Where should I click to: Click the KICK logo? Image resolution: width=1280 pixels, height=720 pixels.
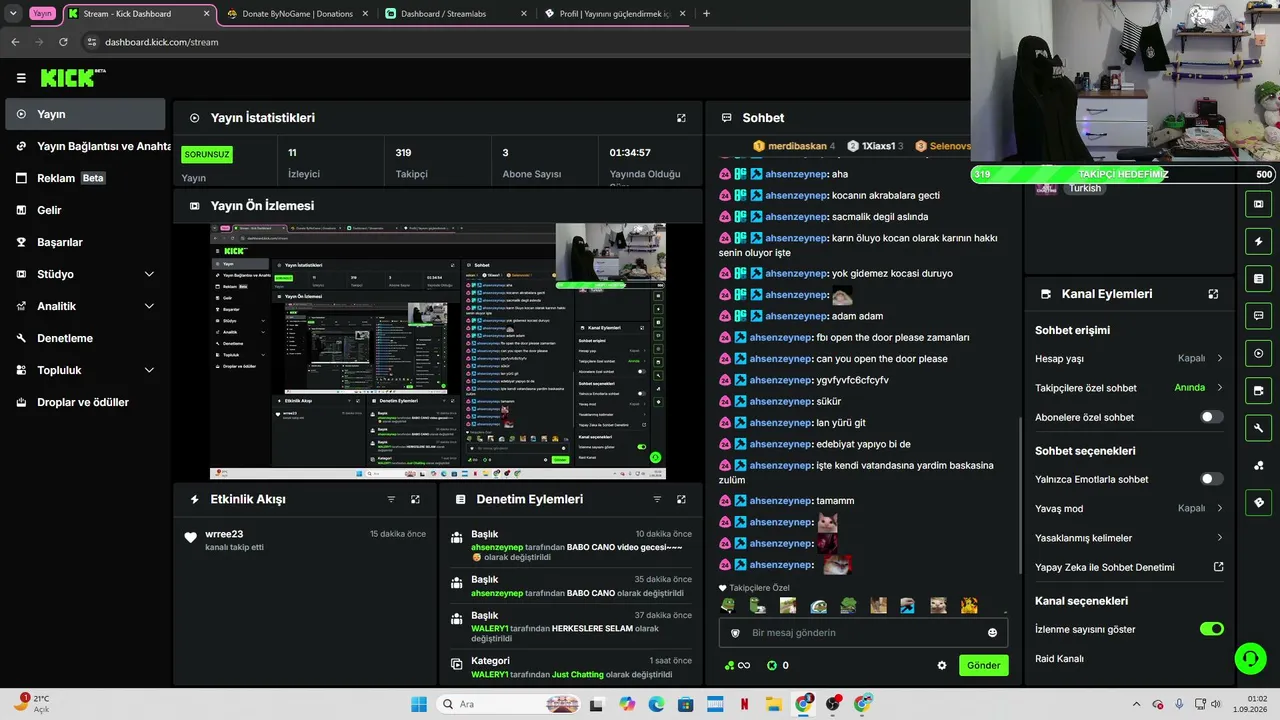pyautogui.click(x=73, y=77)
